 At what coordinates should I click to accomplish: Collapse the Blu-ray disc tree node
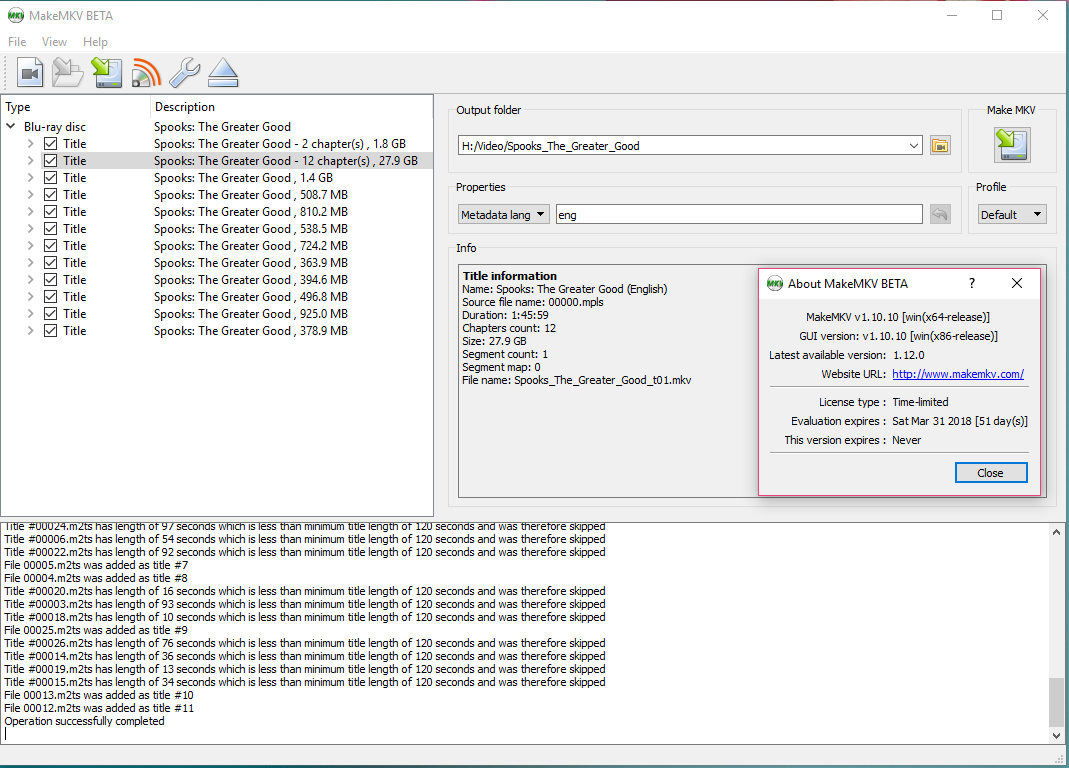pyautogui.click(x=11, y=126)
